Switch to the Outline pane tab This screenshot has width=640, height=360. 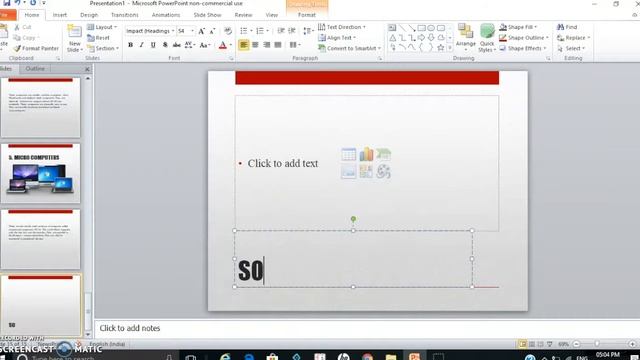[35, 69]
